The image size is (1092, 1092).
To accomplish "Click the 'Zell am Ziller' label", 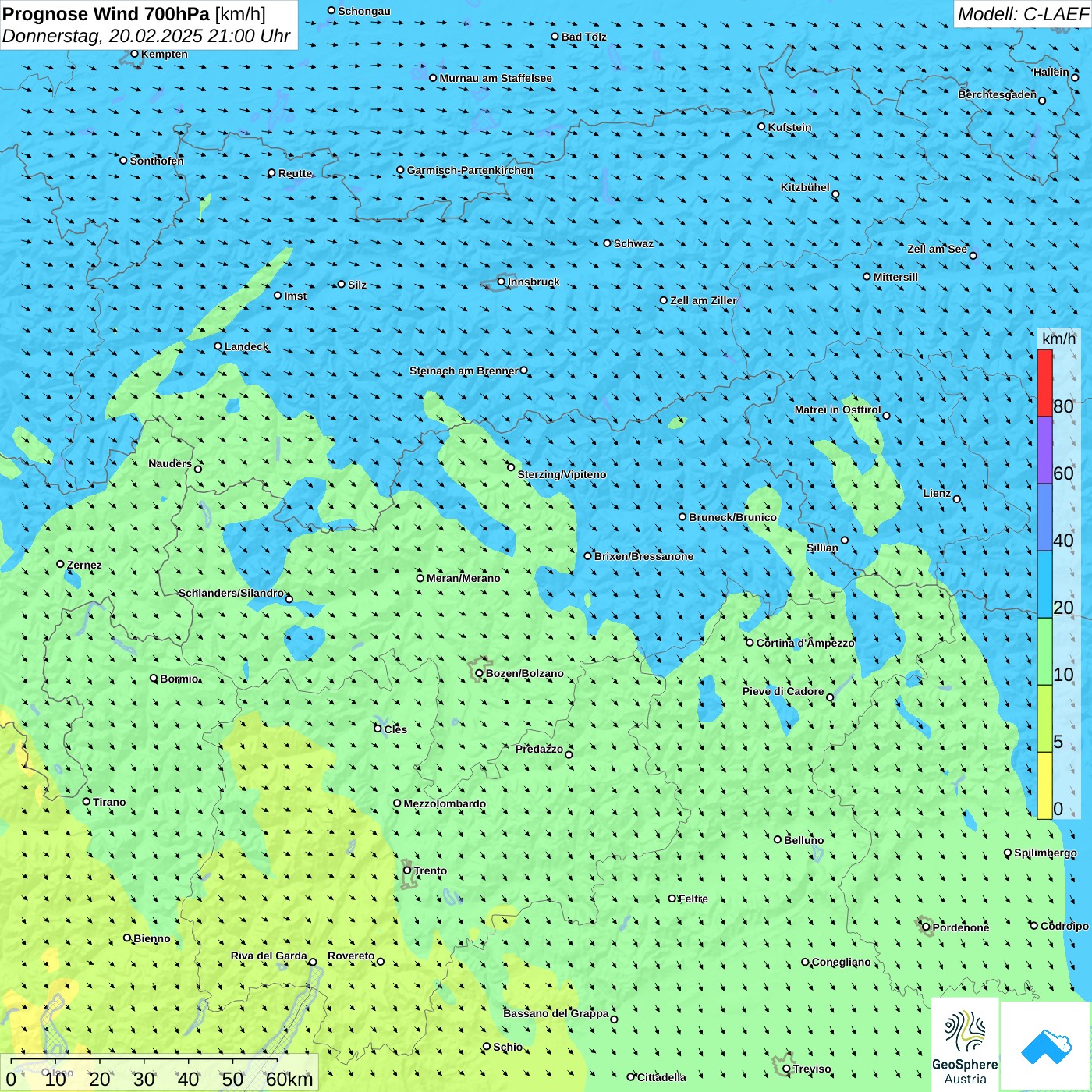I will (x=704, y=300).
